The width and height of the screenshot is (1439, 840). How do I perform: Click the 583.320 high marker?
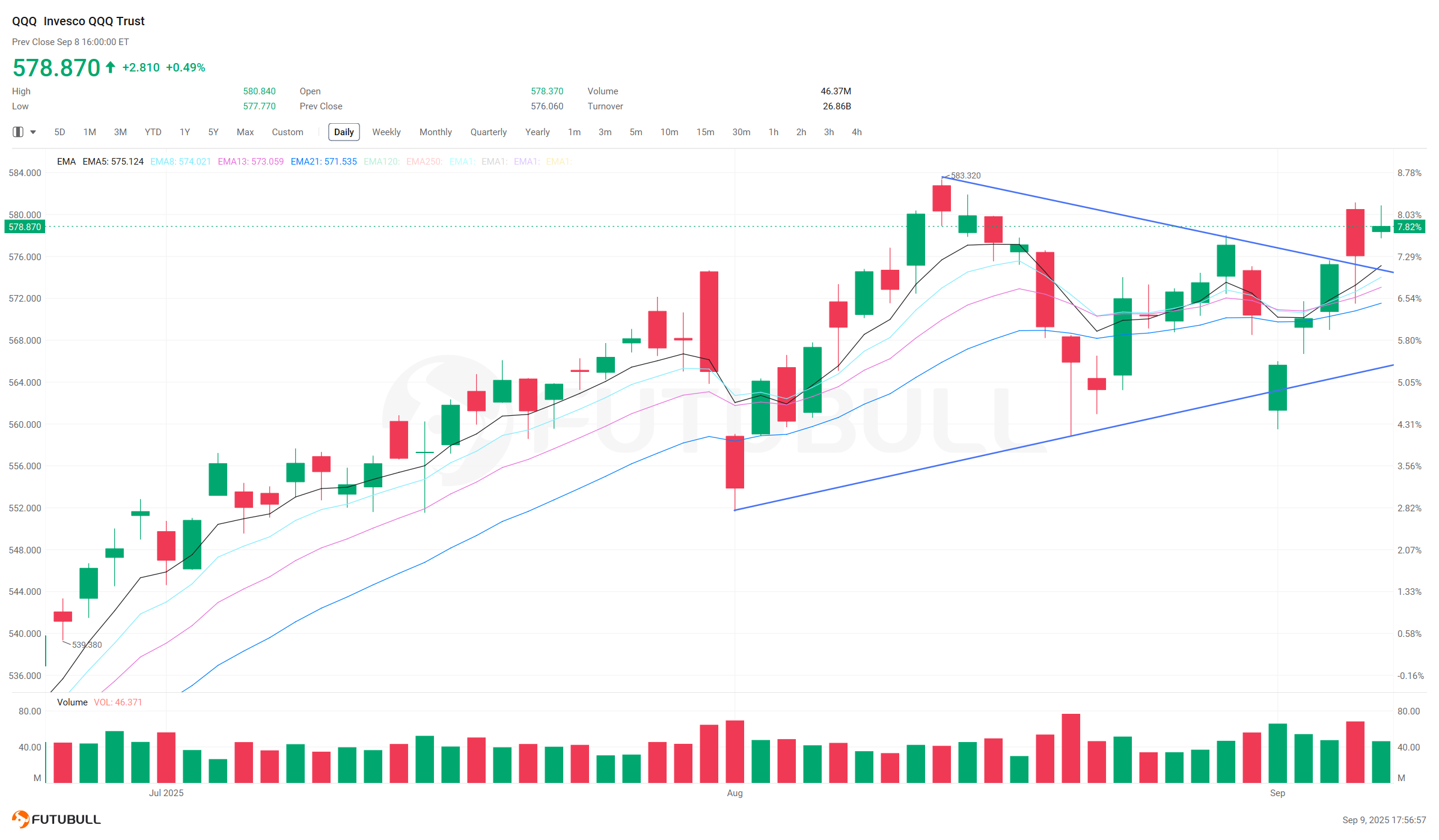tap(965, 175)
